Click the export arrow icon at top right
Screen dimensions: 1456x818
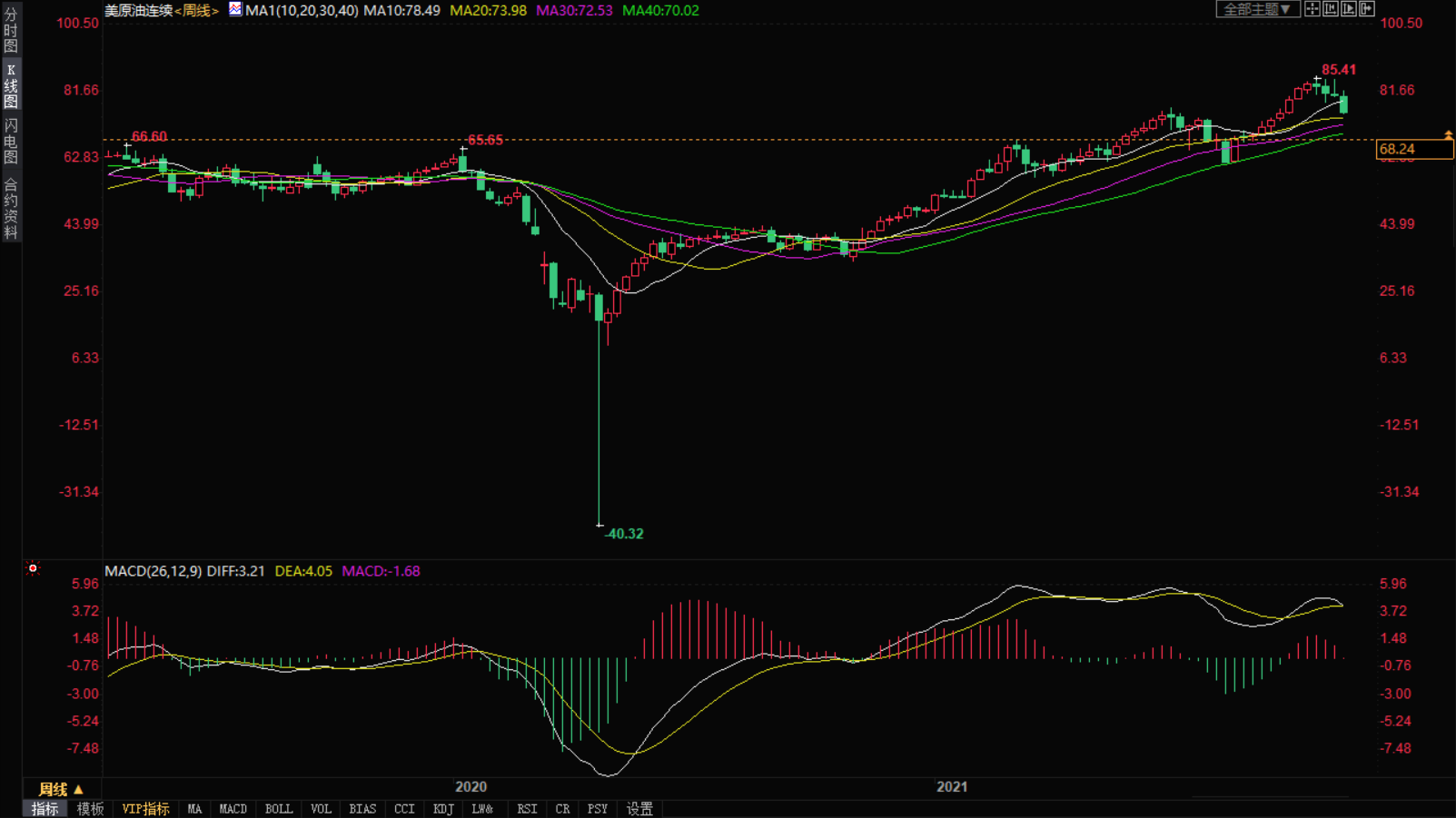tap(1367, 9)
